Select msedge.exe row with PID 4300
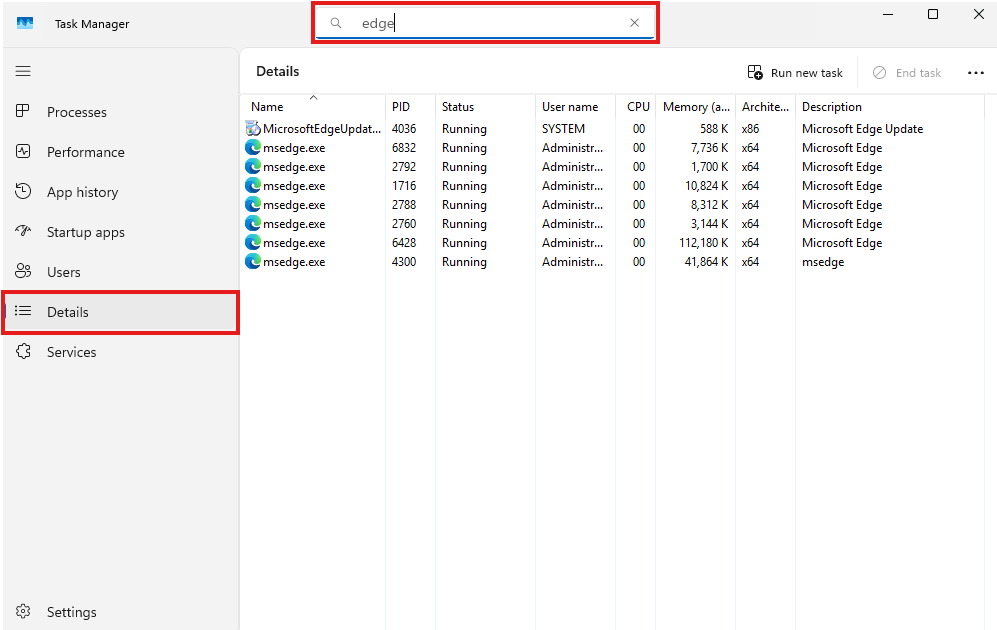Screen dimensions: 997x630 (294, 262)
